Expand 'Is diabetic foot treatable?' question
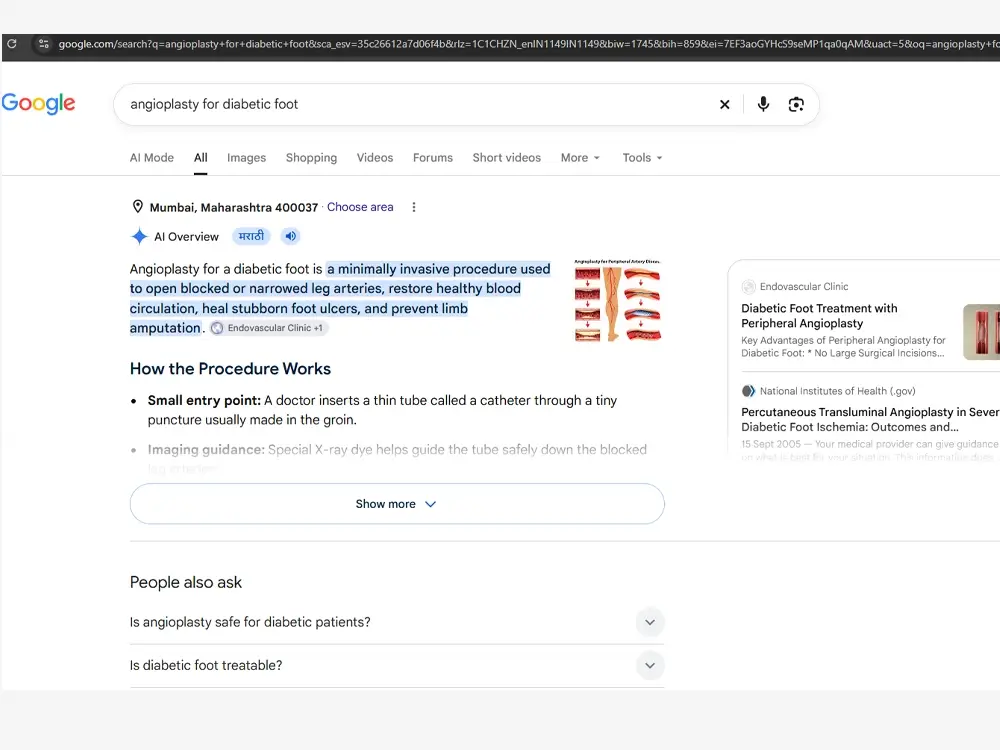 (x=397, y=665)
